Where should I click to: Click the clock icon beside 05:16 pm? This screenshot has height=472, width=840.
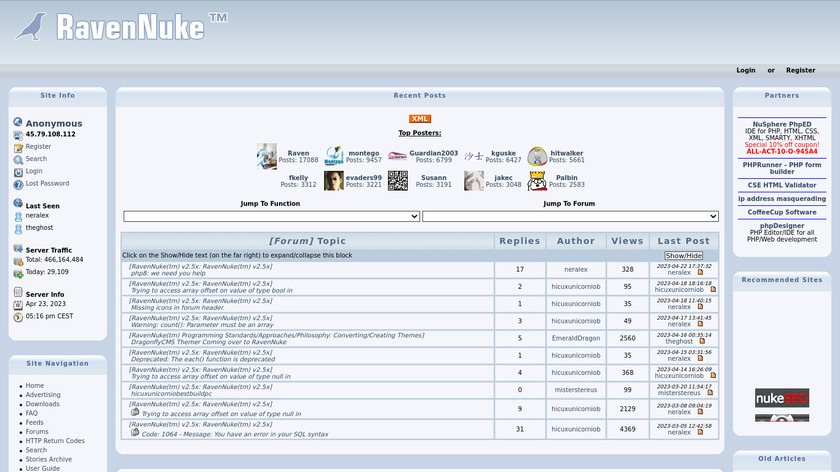tap(18, 317)
